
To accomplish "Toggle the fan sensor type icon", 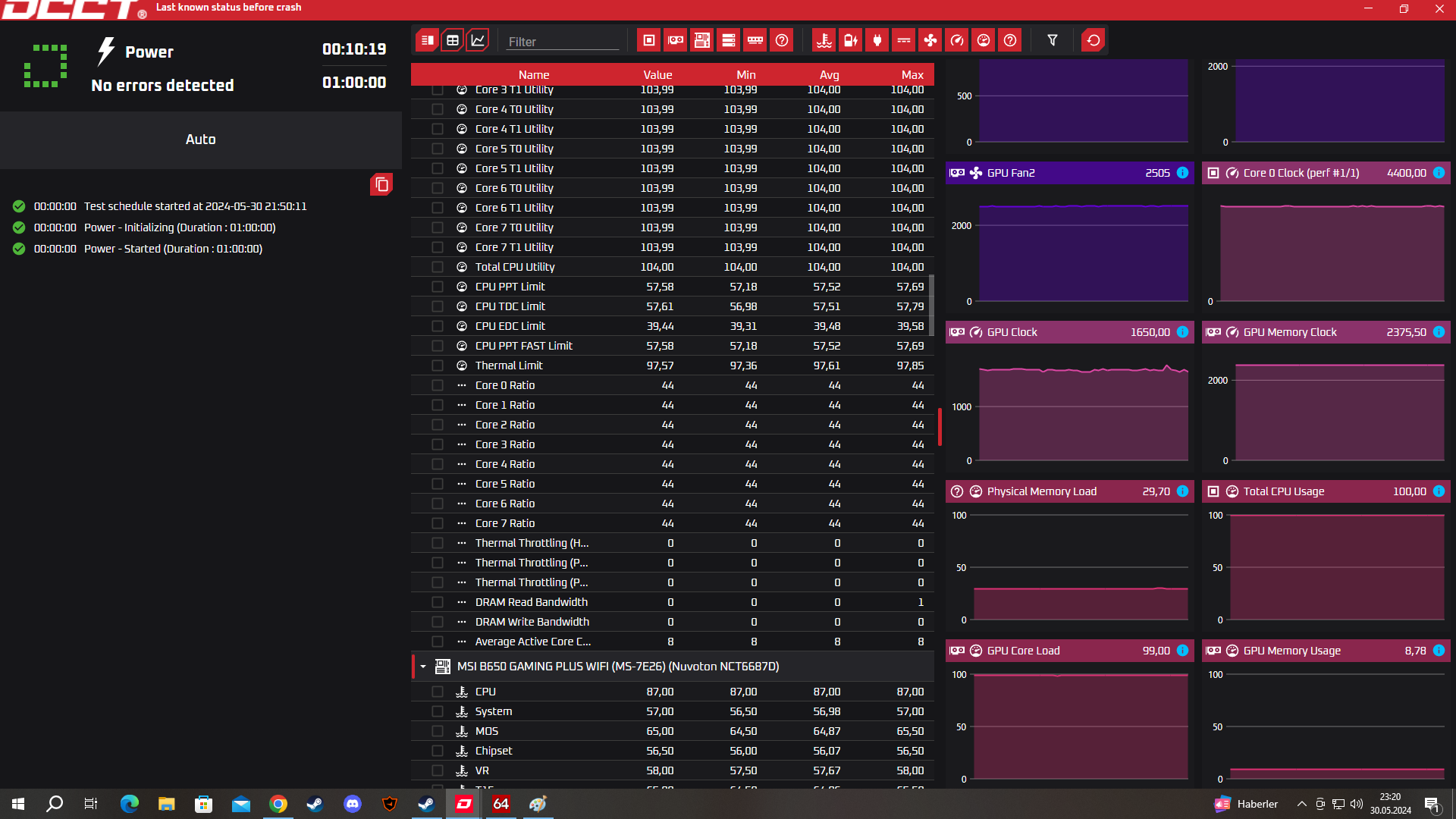I will [930, 40].
